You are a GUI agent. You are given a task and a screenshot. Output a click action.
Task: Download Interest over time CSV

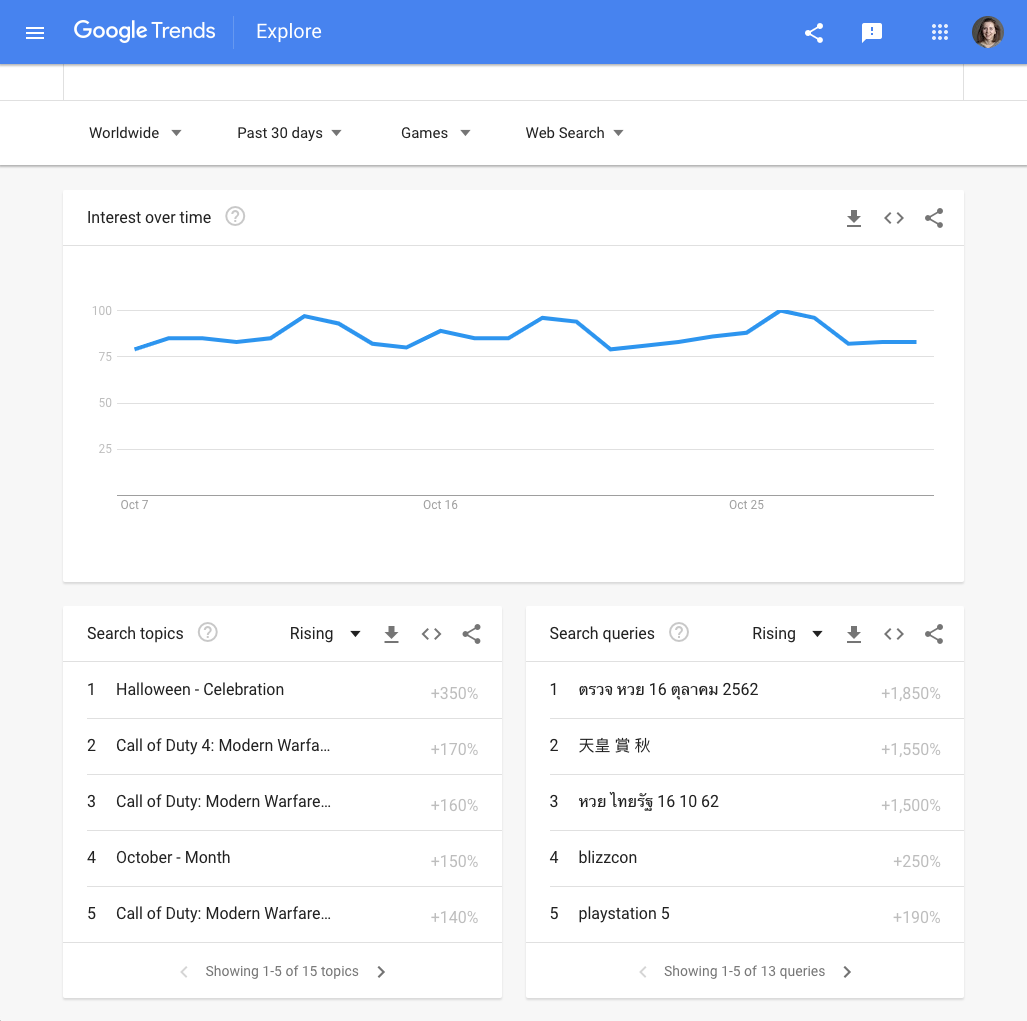[853, 218]
